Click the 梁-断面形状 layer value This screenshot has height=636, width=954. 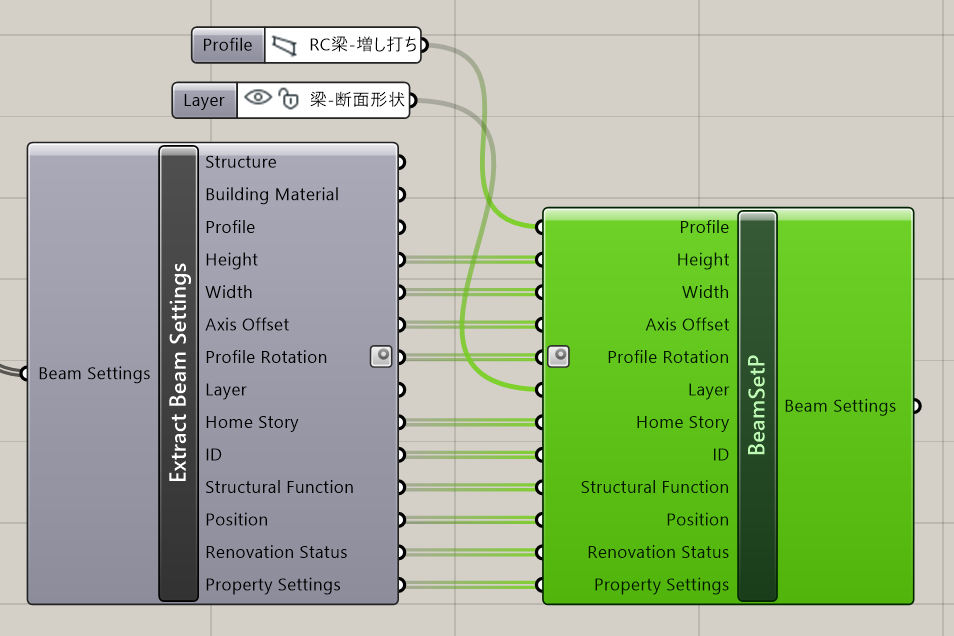click(357, 100)
